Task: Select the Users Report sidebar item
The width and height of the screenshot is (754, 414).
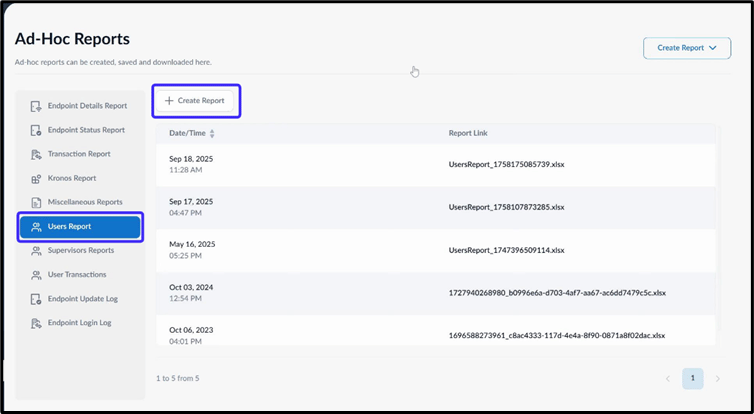Action: pyautogui.click(x=80, y=226)
